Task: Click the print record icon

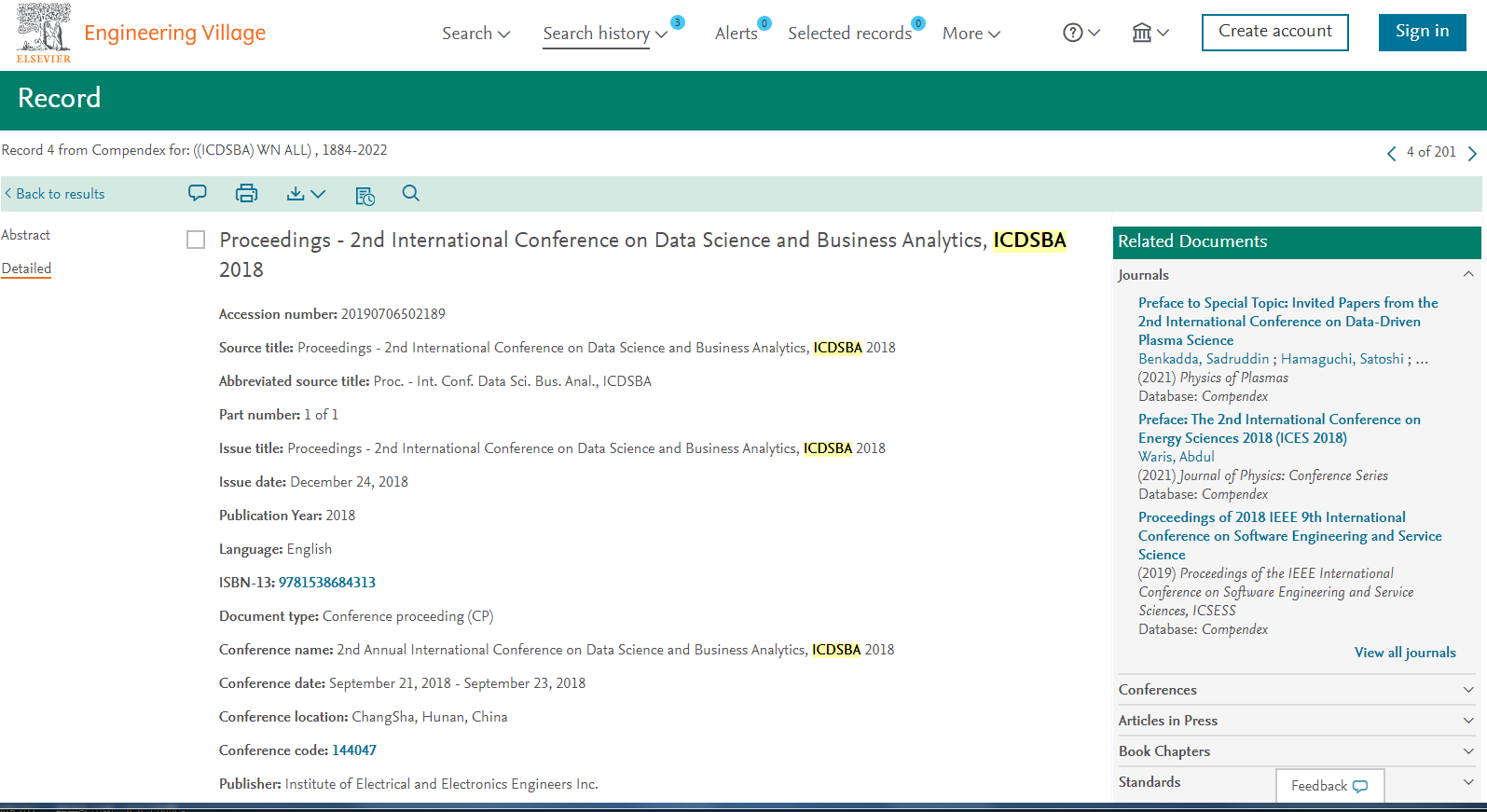Action: tap(246, 193)
